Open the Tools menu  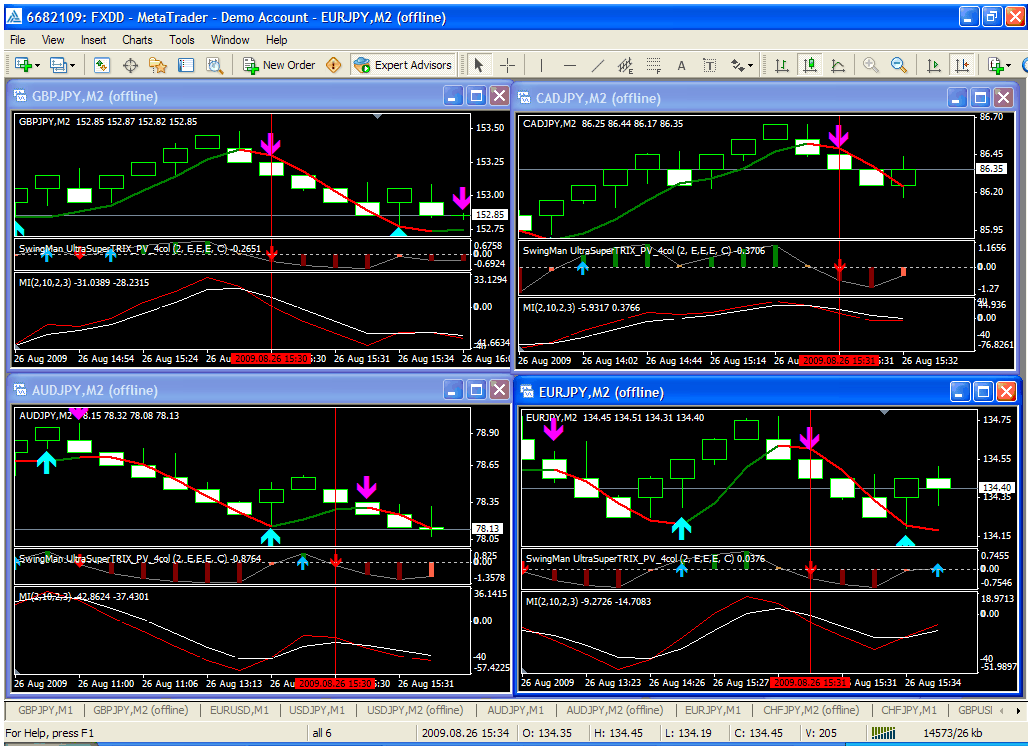coord(182,40)
